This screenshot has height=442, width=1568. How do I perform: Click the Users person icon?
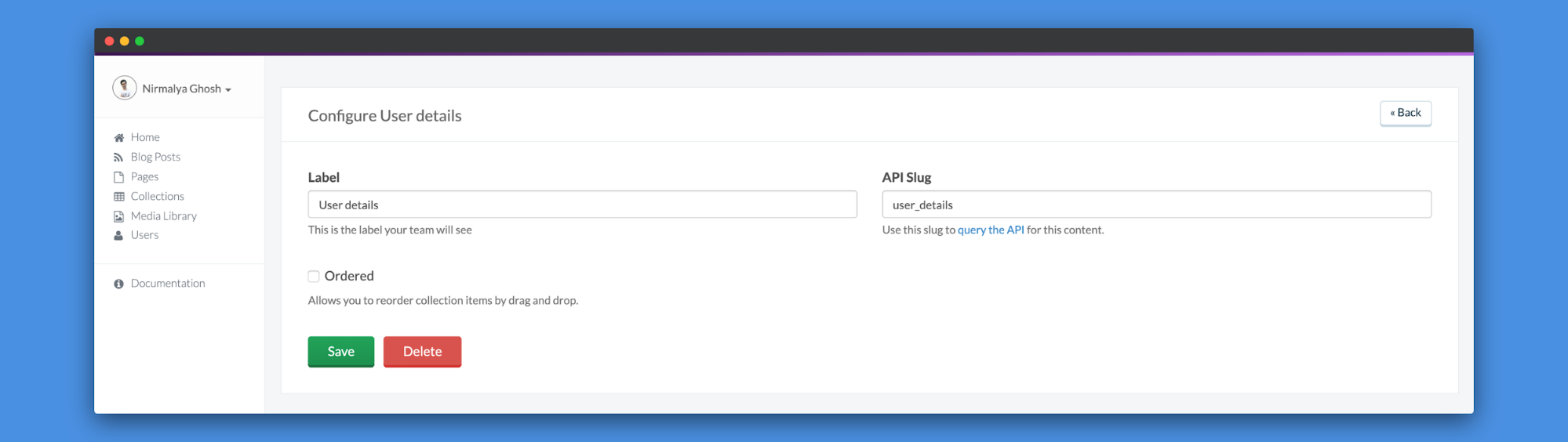(118, 235)
